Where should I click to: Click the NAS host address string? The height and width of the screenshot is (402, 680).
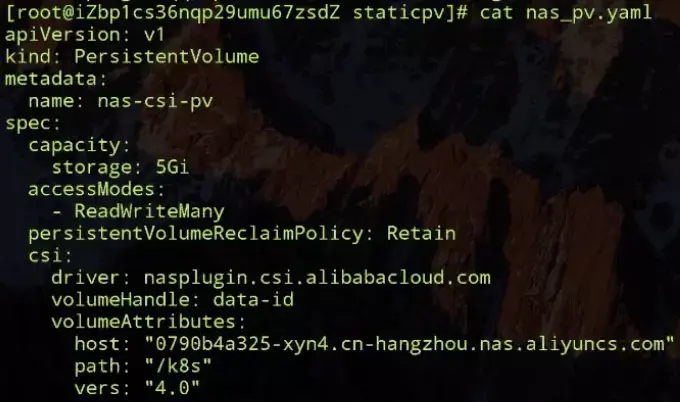[410, 344]
